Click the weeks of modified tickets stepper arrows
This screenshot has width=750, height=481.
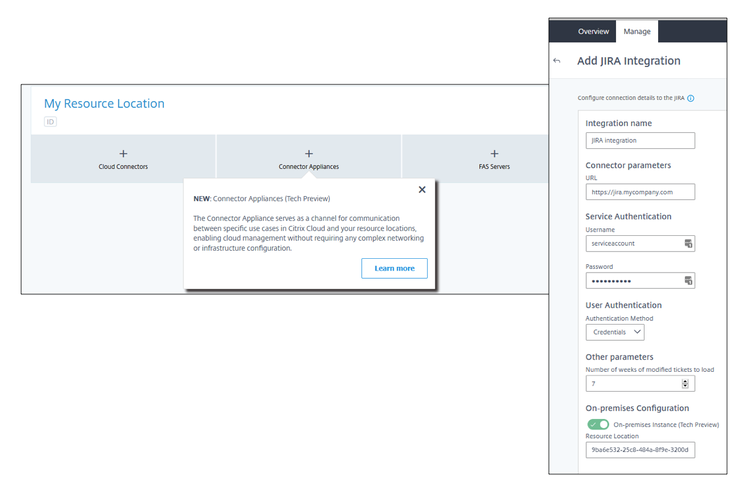685,383
